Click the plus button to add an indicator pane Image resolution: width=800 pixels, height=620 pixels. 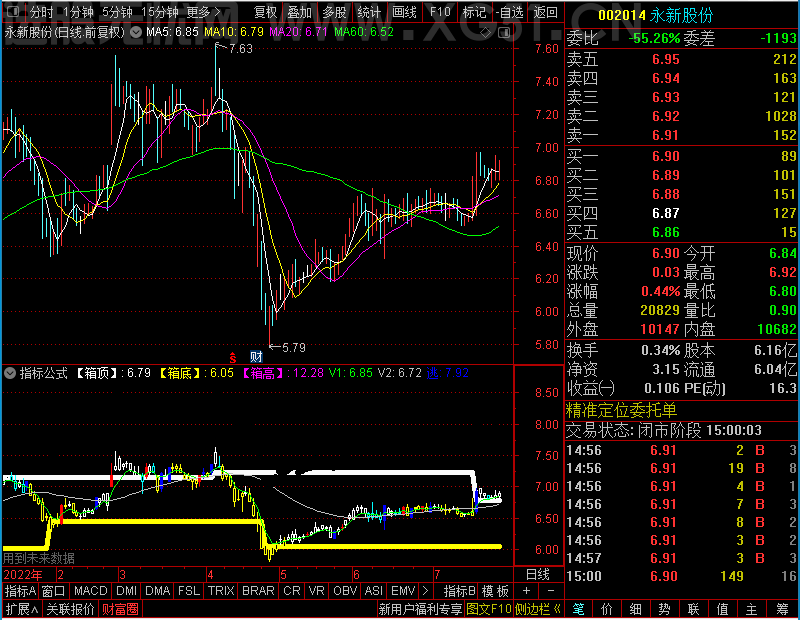point(527,591)
